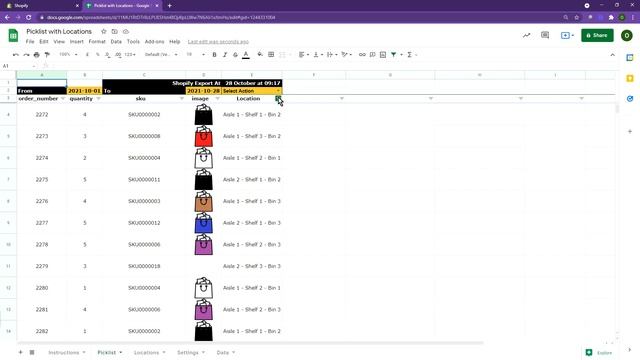
Task: Open the Data menu
Action: 116,42
